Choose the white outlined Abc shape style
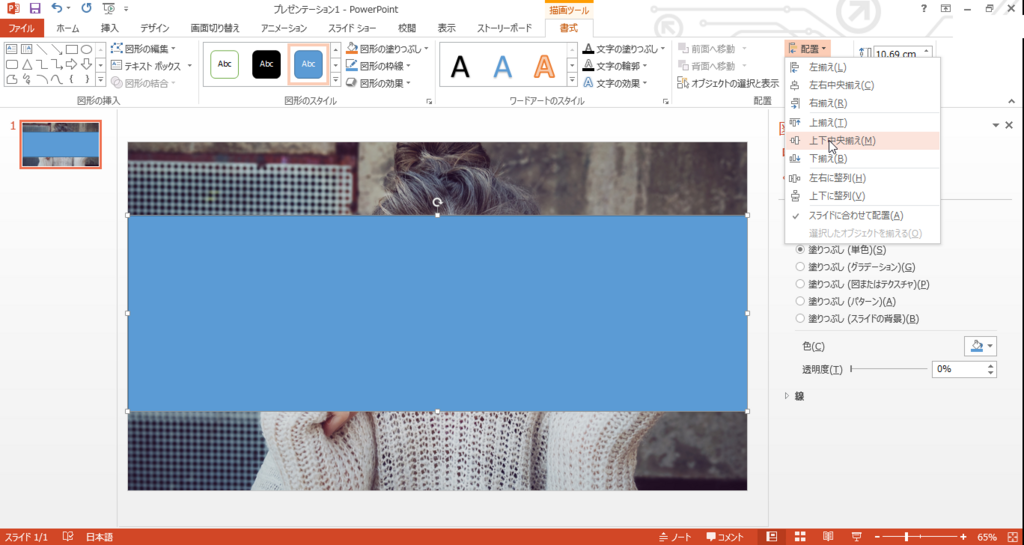 [225, 64]
